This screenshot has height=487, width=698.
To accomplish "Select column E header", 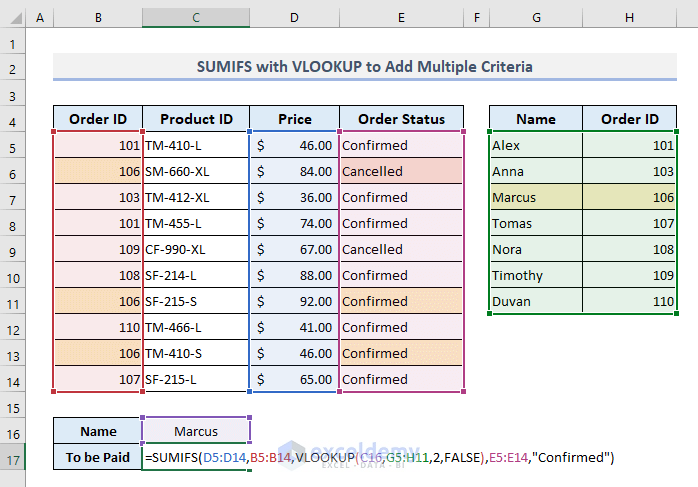I will tap(401, 18).
